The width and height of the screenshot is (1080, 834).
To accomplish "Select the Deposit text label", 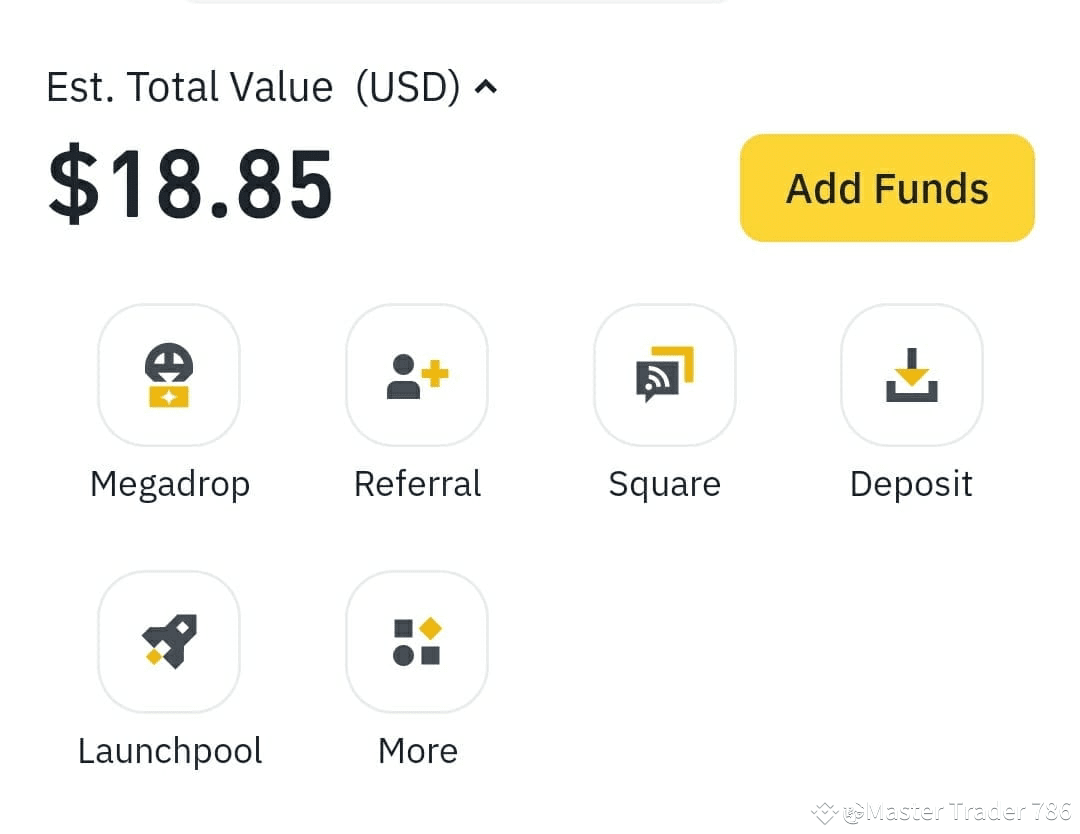I will (911, 485).
